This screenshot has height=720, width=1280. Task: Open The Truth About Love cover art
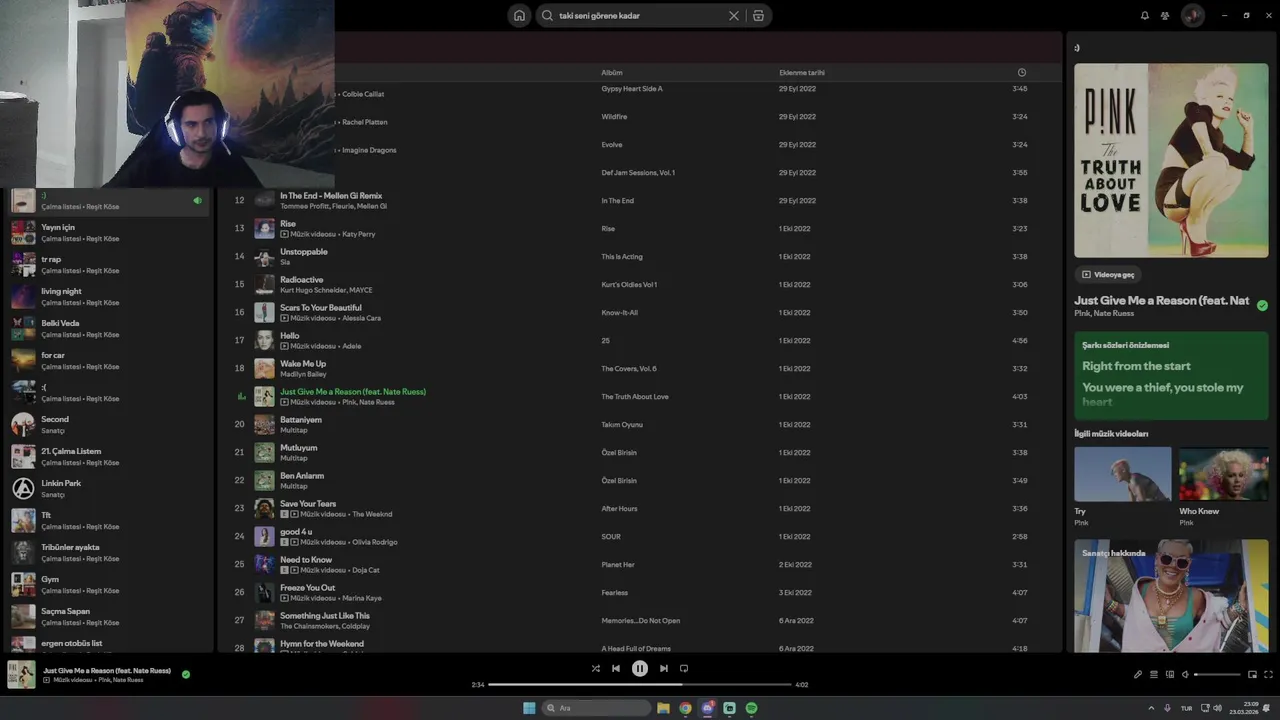1171,161
